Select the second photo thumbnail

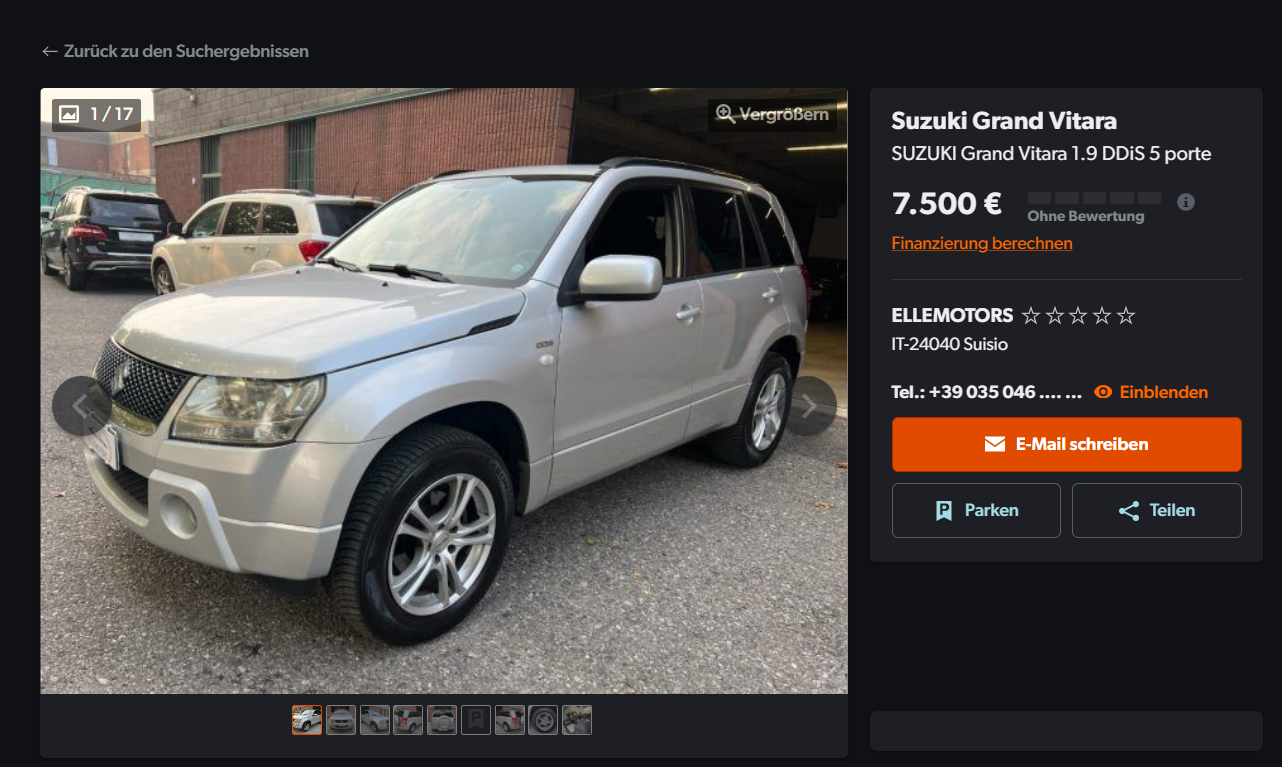[x=341, y=720]
